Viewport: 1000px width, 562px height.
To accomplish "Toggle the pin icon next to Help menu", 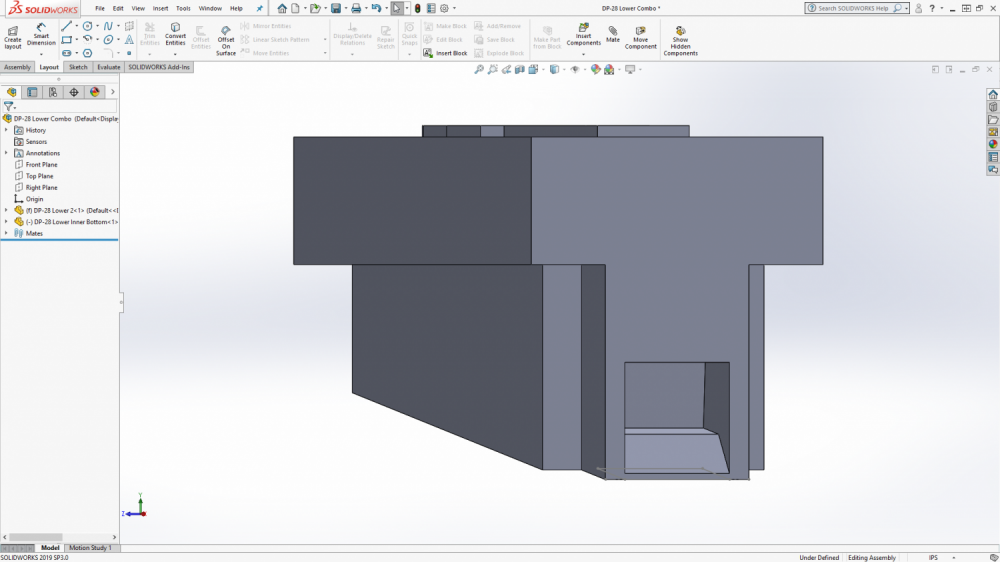I will (x=260, y=8).
